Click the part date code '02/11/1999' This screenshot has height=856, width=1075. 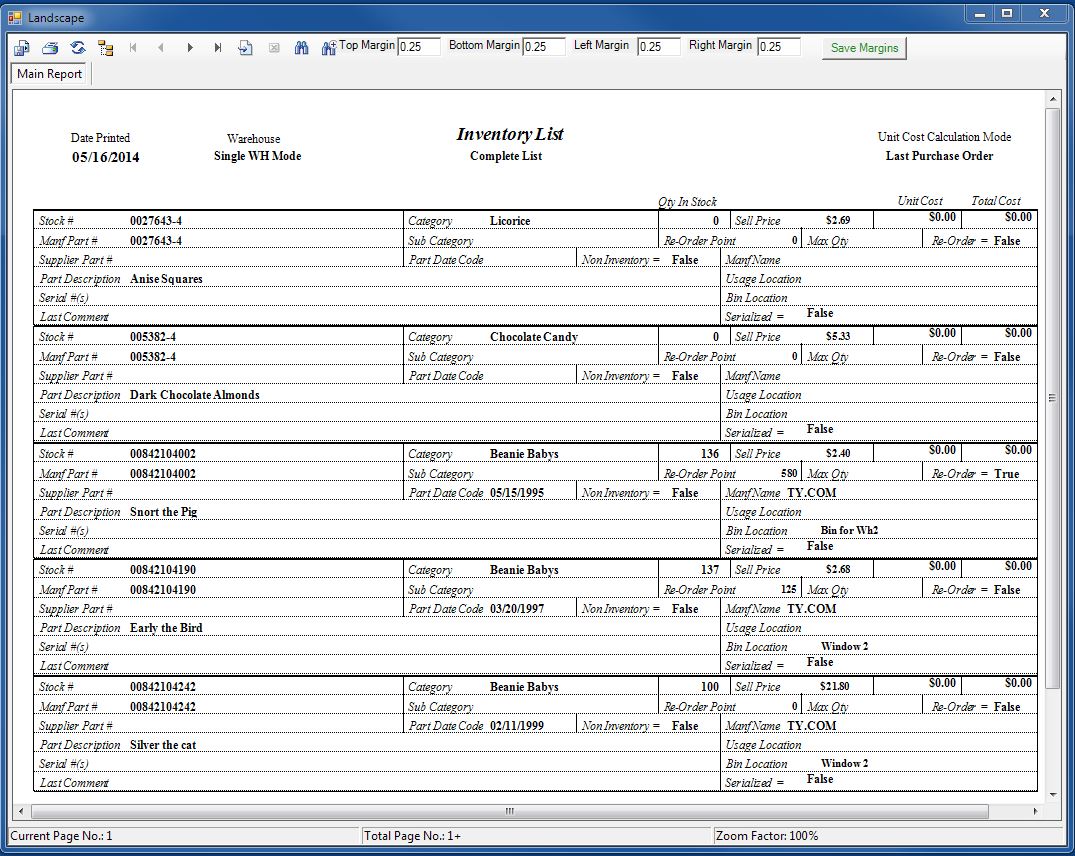click(517, 726)
